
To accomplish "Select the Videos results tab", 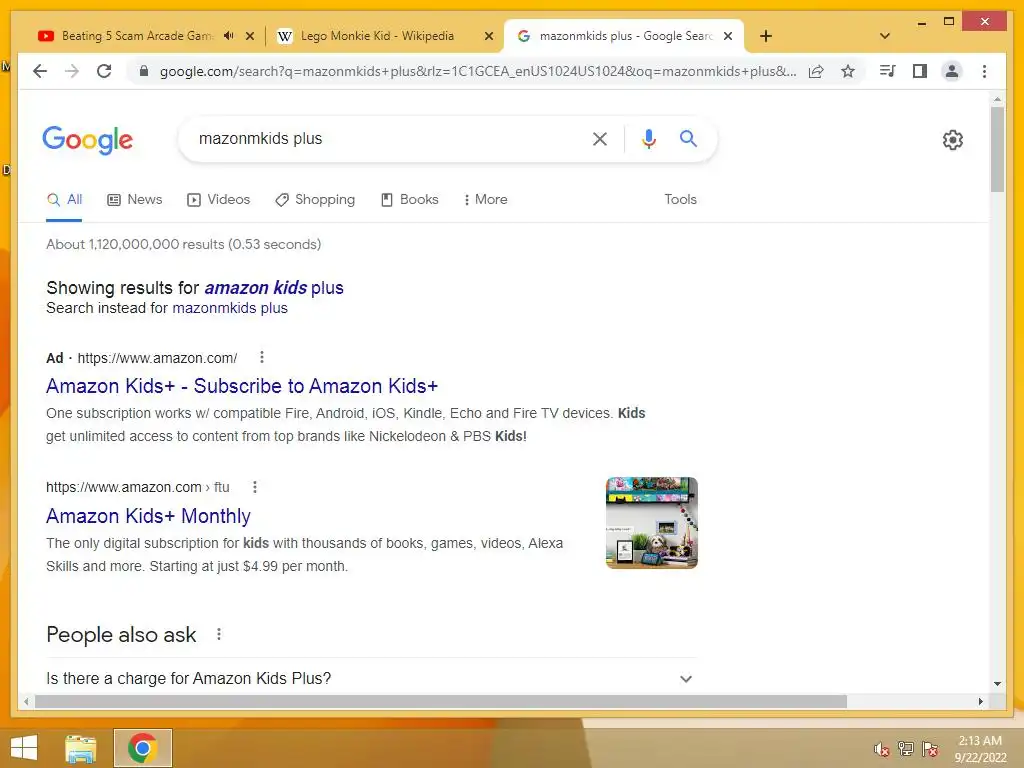I will pos(219,199).
